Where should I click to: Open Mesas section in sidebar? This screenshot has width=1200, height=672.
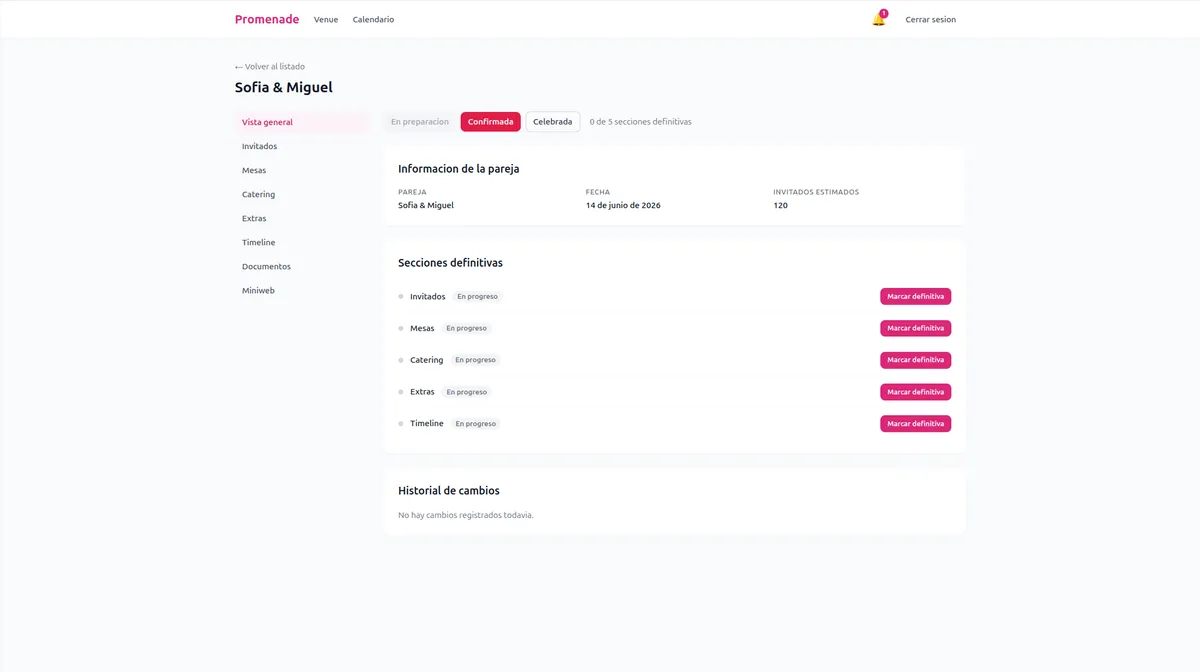(x=254, y=170)
